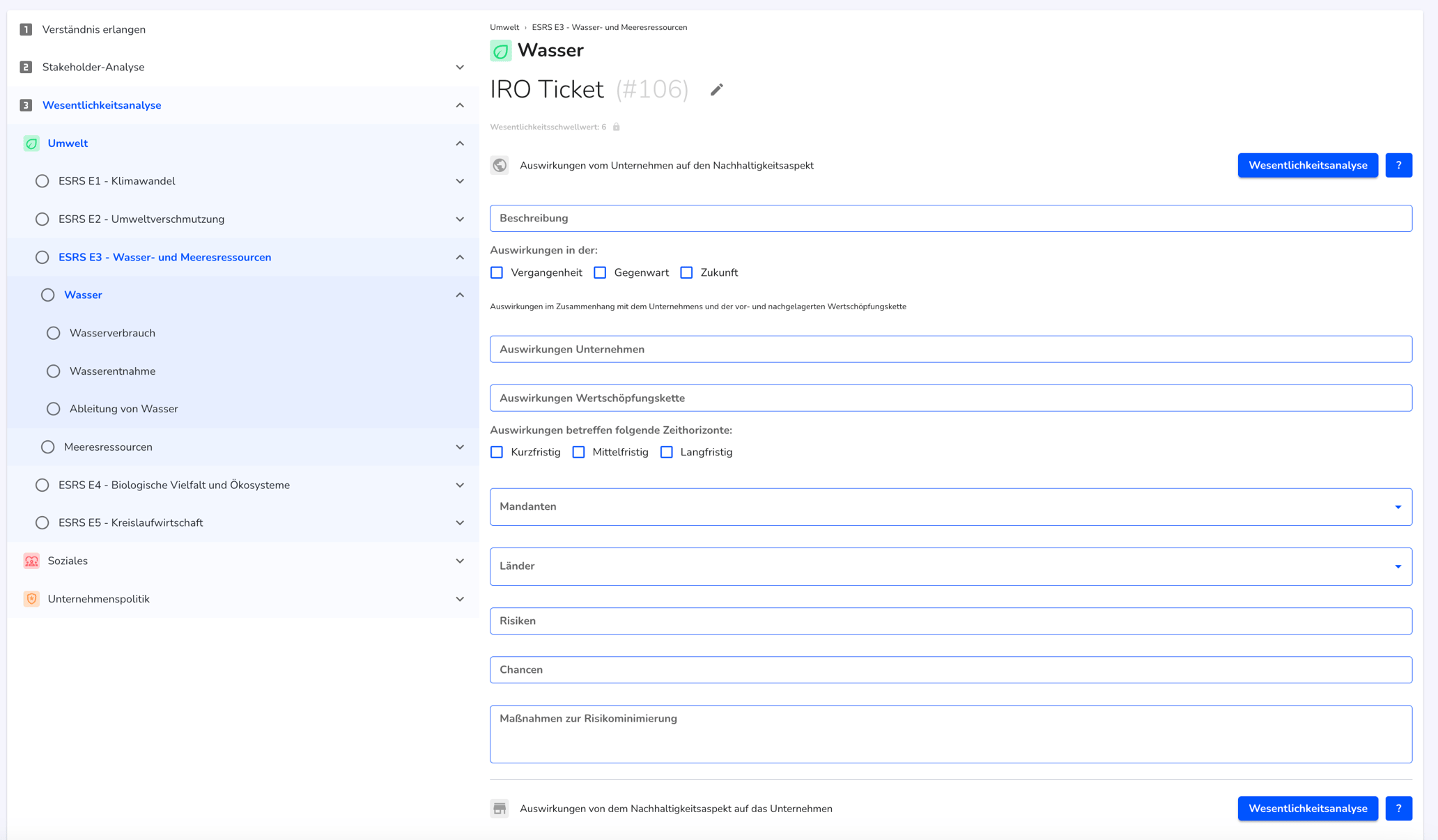The width and height of the screenshot is (1438, 840).
Task: Select the Ableitung von Wasser status circle
Action: 53,409
